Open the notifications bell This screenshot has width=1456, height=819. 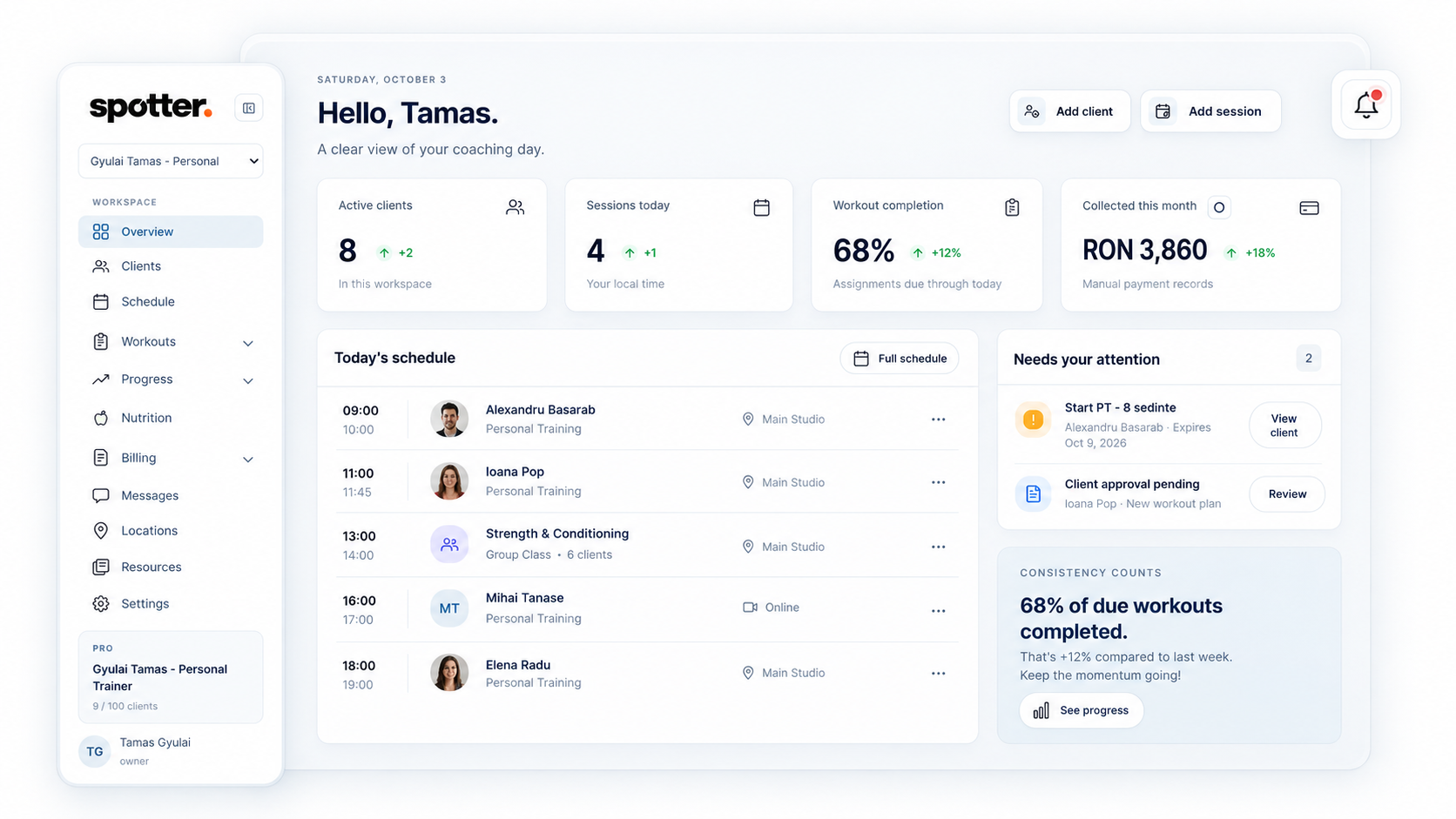(x=1365, y=105)
